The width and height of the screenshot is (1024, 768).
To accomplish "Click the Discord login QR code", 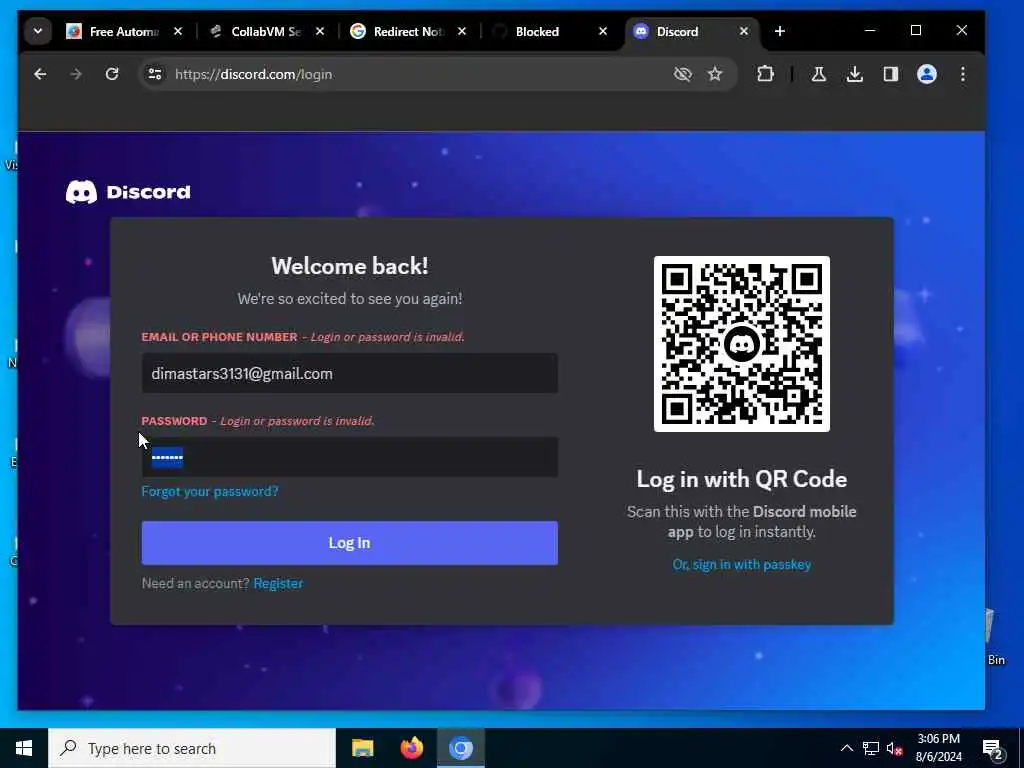I will 742,344.
